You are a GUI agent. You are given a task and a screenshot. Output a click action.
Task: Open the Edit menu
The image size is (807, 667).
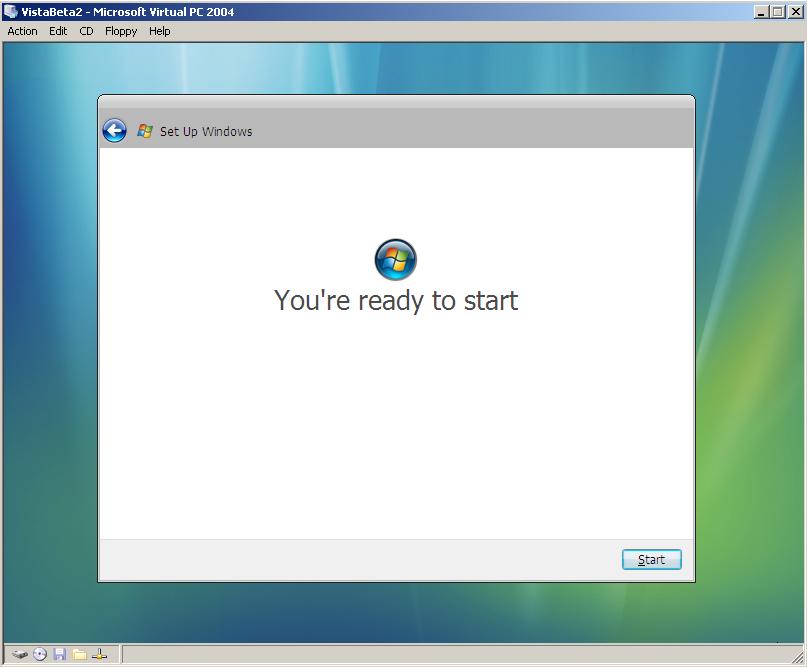[x=58, y=31]
